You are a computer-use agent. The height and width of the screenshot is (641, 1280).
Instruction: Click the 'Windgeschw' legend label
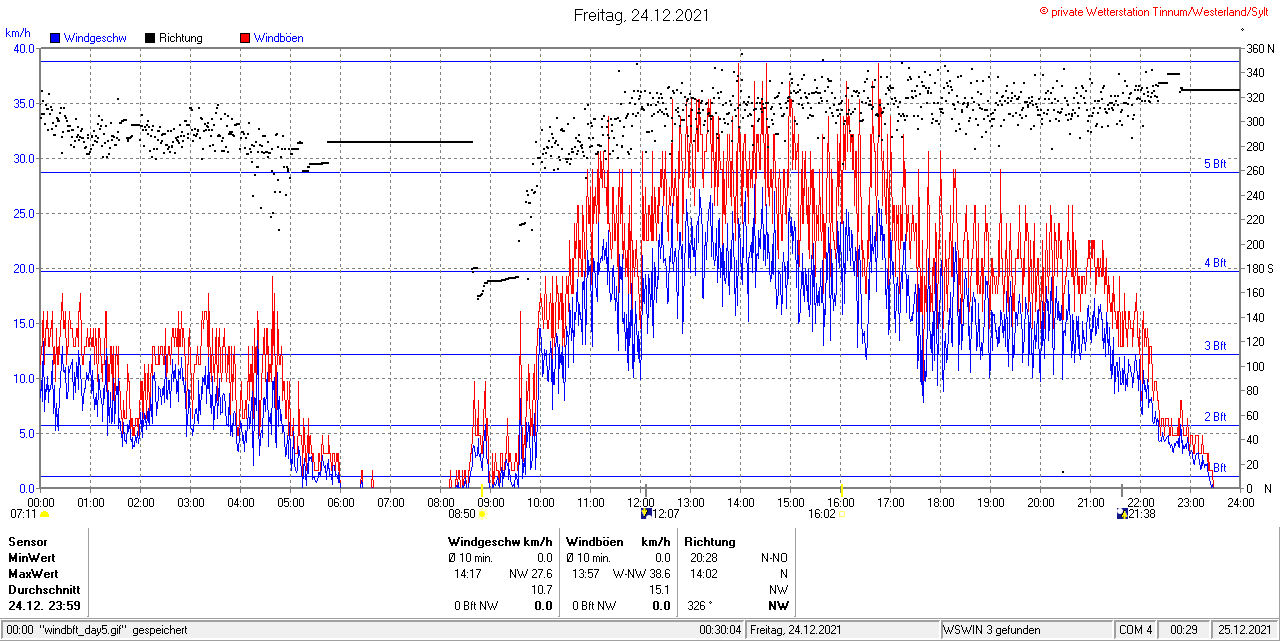[x=95, y=38]
